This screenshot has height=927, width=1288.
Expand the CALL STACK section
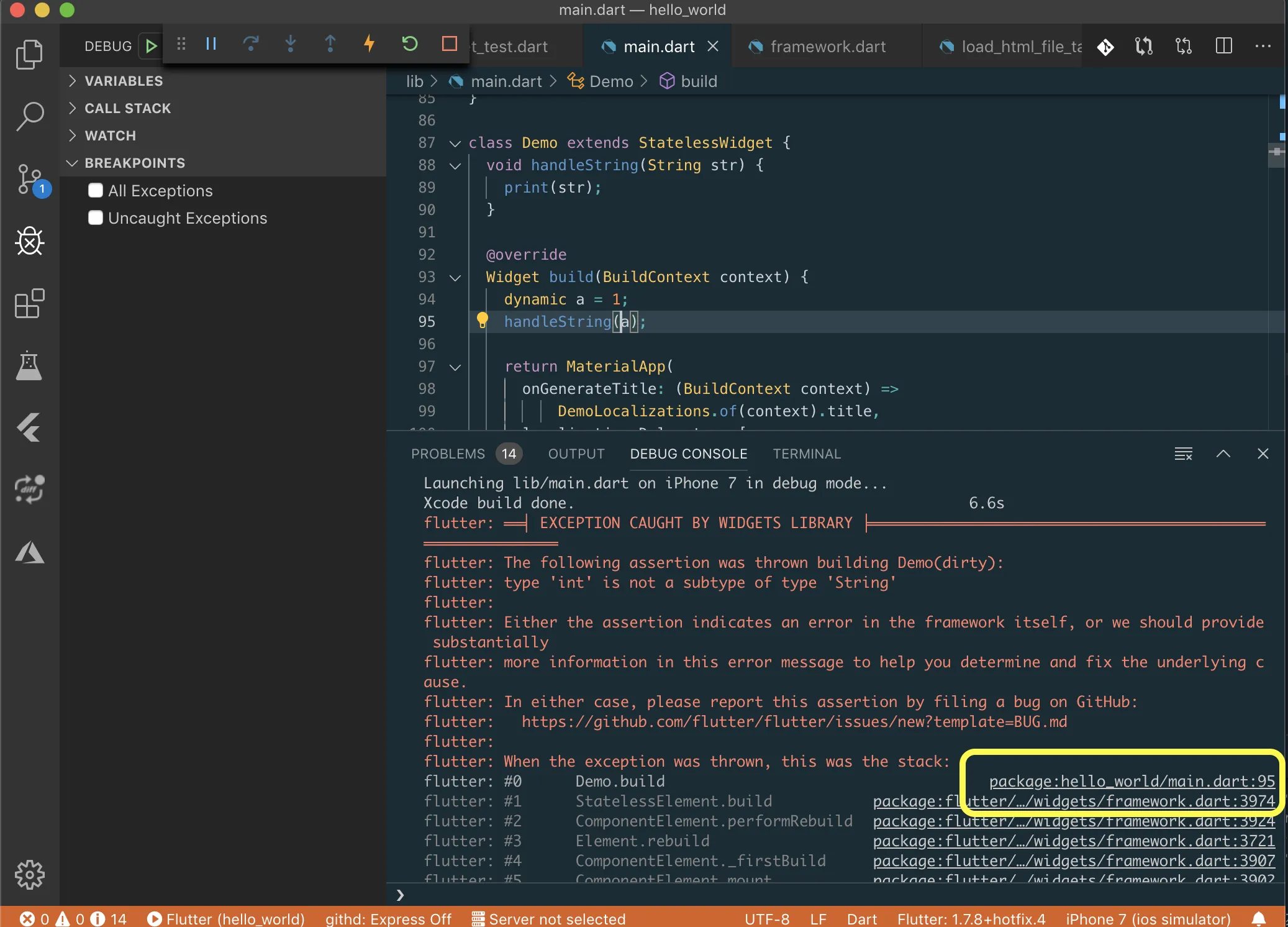(x=127, y=108)
